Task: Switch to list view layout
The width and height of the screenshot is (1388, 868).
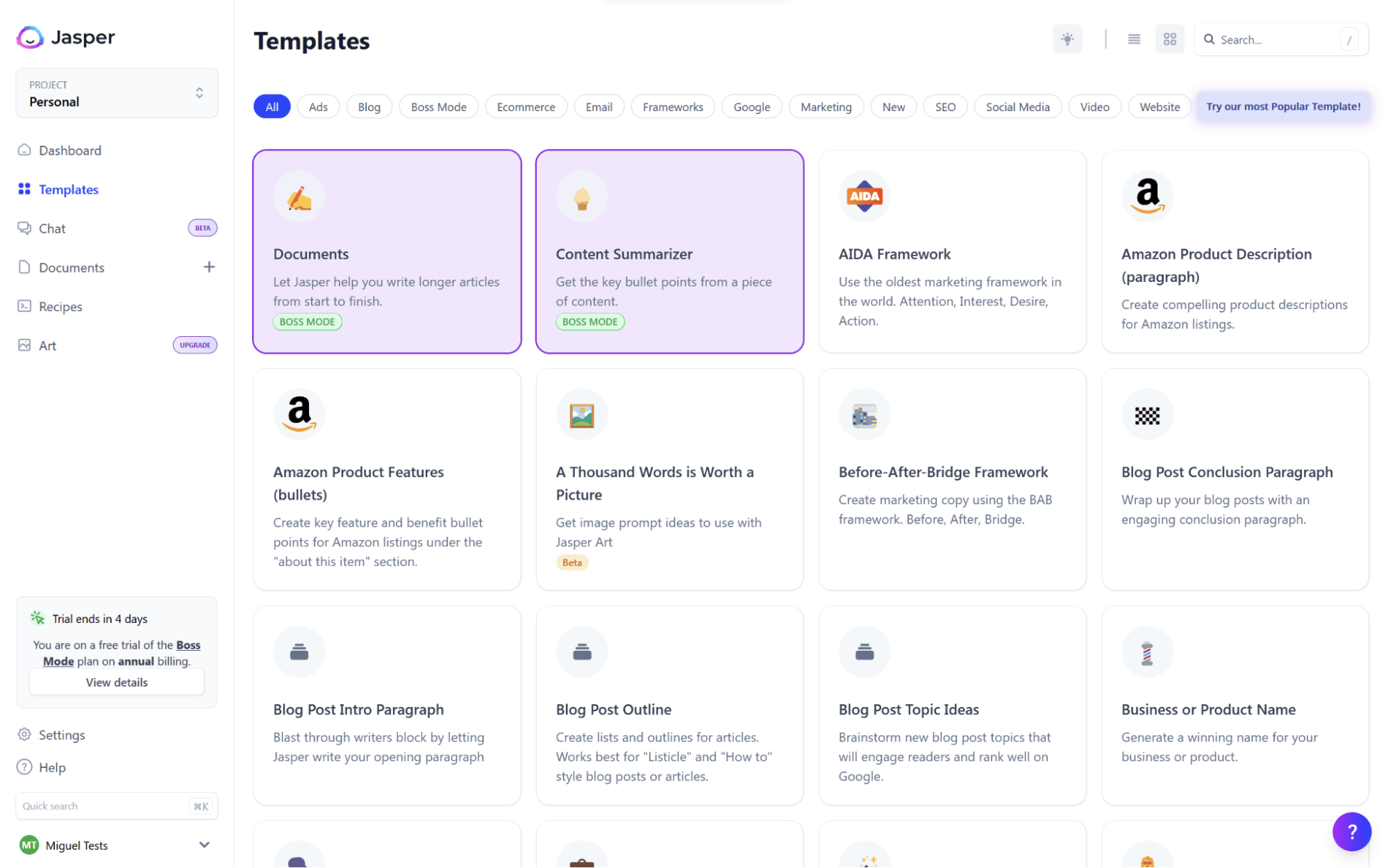Action: coord(1134,39)
